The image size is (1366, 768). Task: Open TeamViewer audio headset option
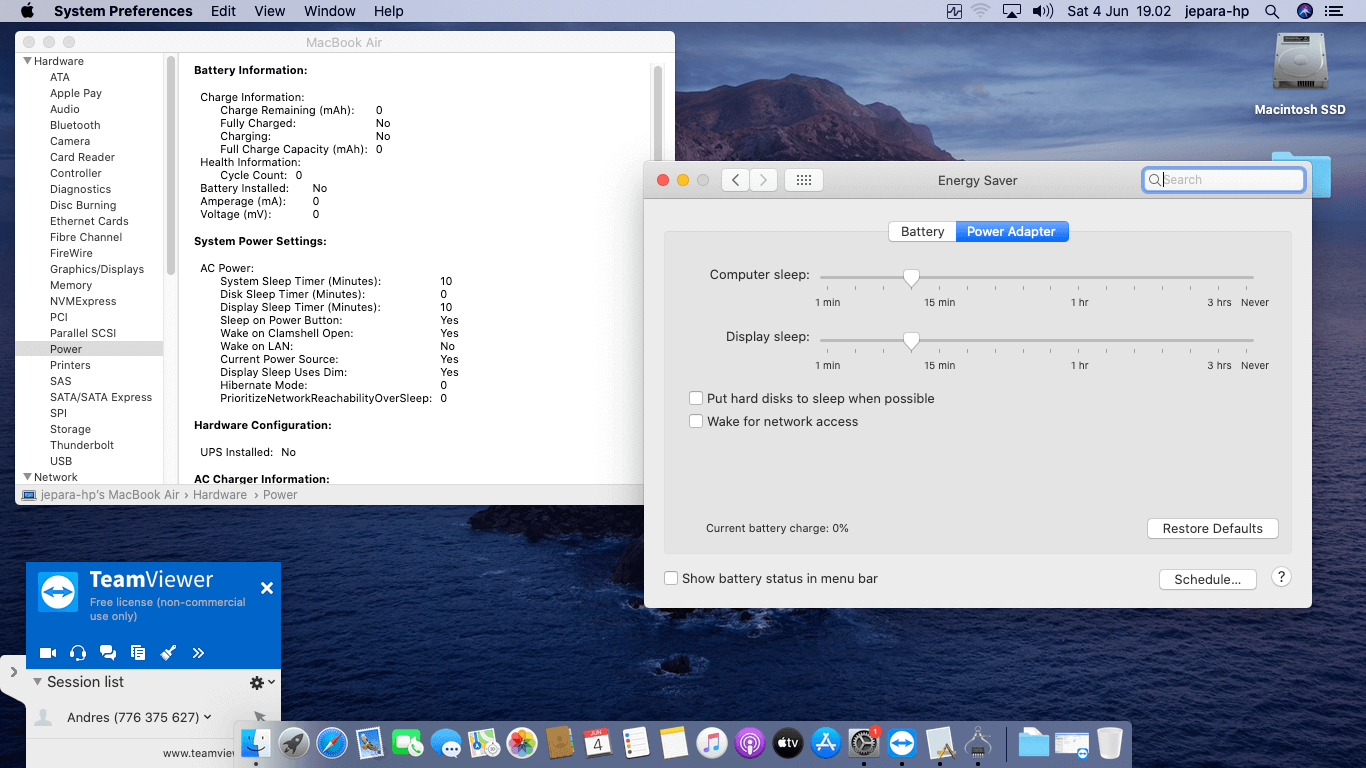pyautogui.click(x=78, y=653)
